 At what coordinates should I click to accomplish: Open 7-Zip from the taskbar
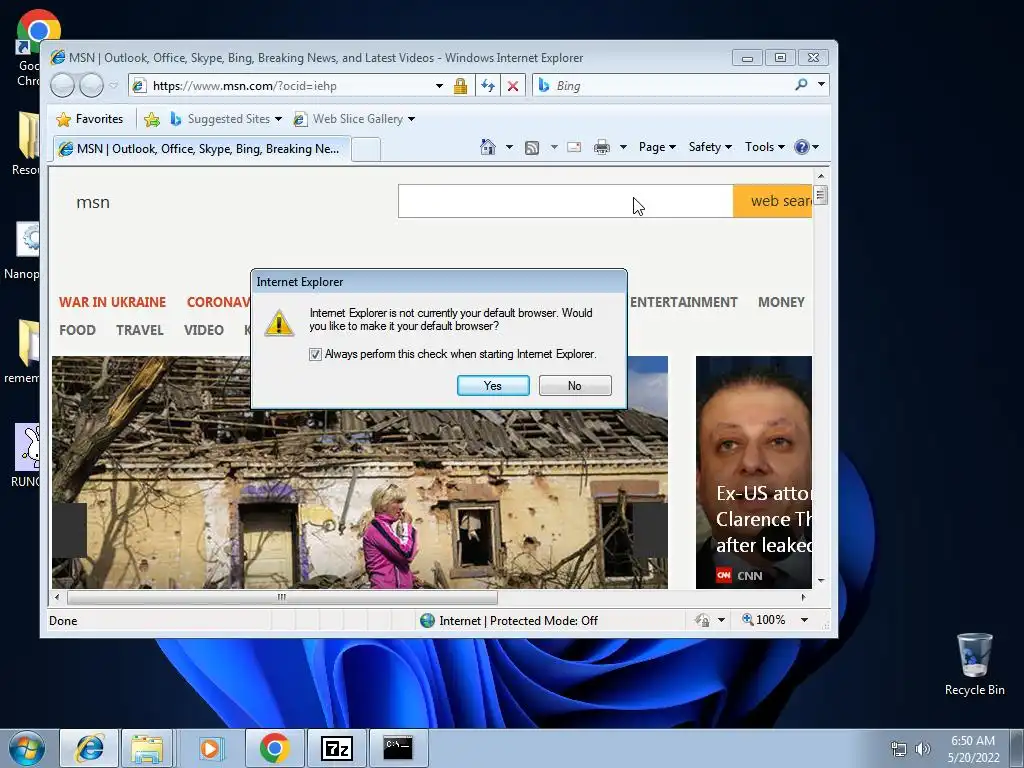tap(337, 748)
